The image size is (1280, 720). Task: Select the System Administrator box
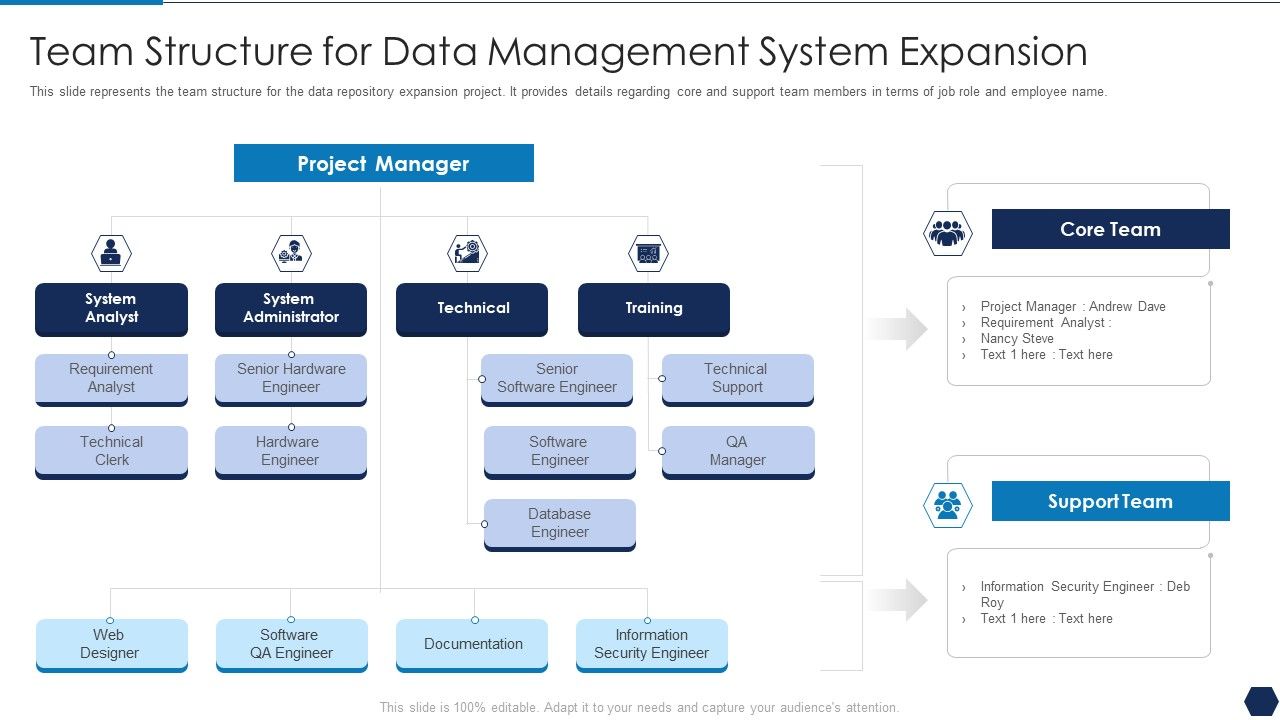pos(291,309)
